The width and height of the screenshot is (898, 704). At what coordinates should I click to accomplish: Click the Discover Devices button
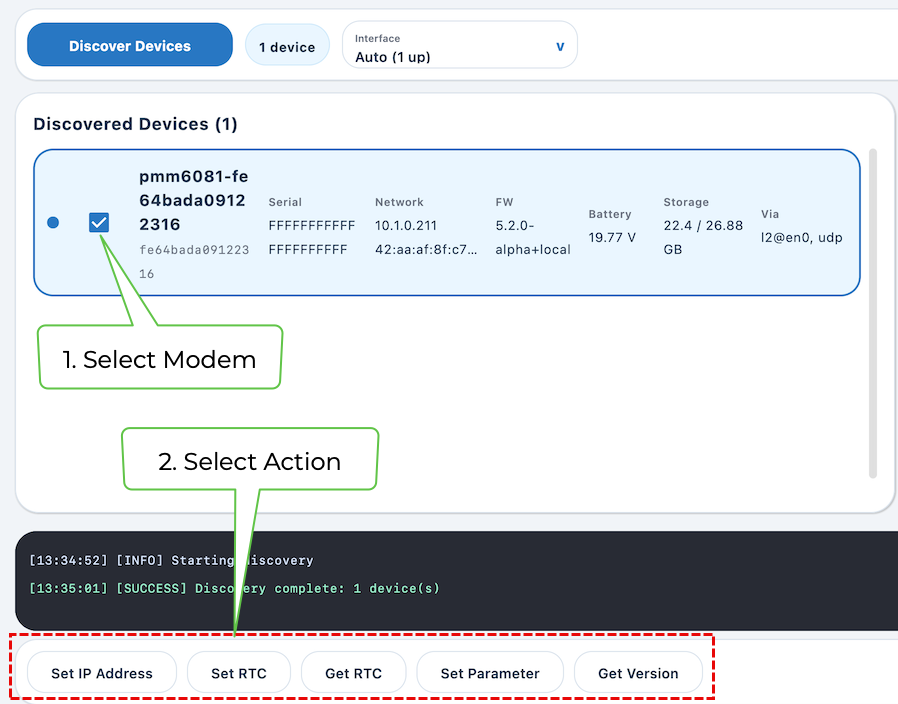click(x=130, y=45)
